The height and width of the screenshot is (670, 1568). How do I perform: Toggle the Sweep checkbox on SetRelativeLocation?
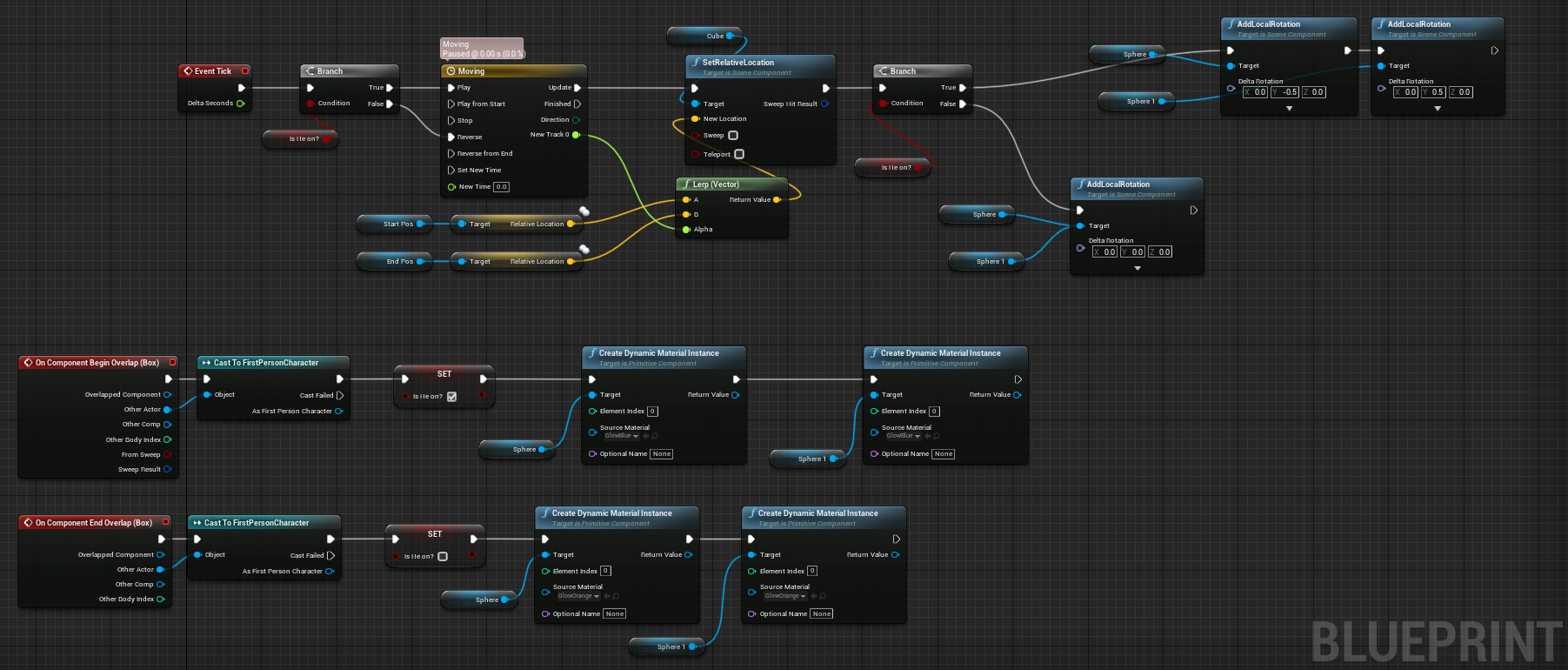click(x=733, y=135)
